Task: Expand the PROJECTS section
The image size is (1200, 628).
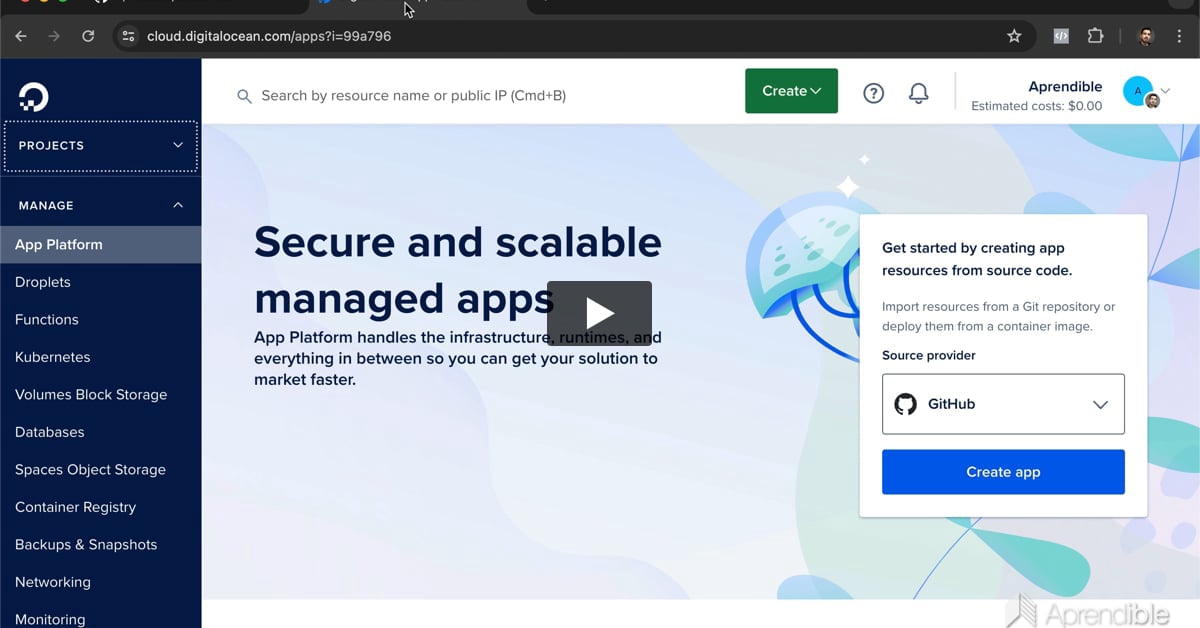Action: (101, 145)
